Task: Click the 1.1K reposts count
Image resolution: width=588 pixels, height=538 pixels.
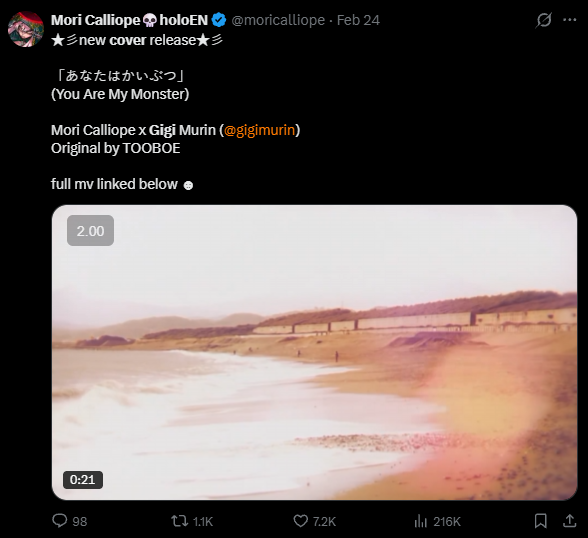Action: (203, 522)
